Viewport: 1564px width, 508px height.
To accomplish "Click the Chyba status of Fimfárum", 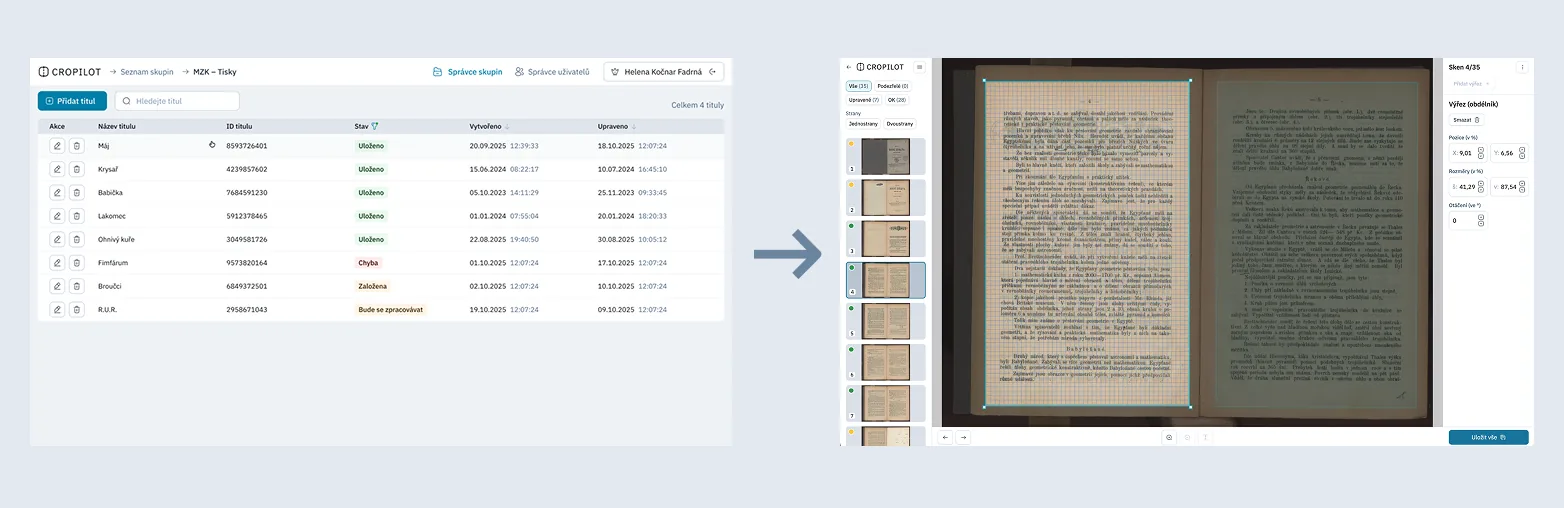I will click(x=369, y=263).
